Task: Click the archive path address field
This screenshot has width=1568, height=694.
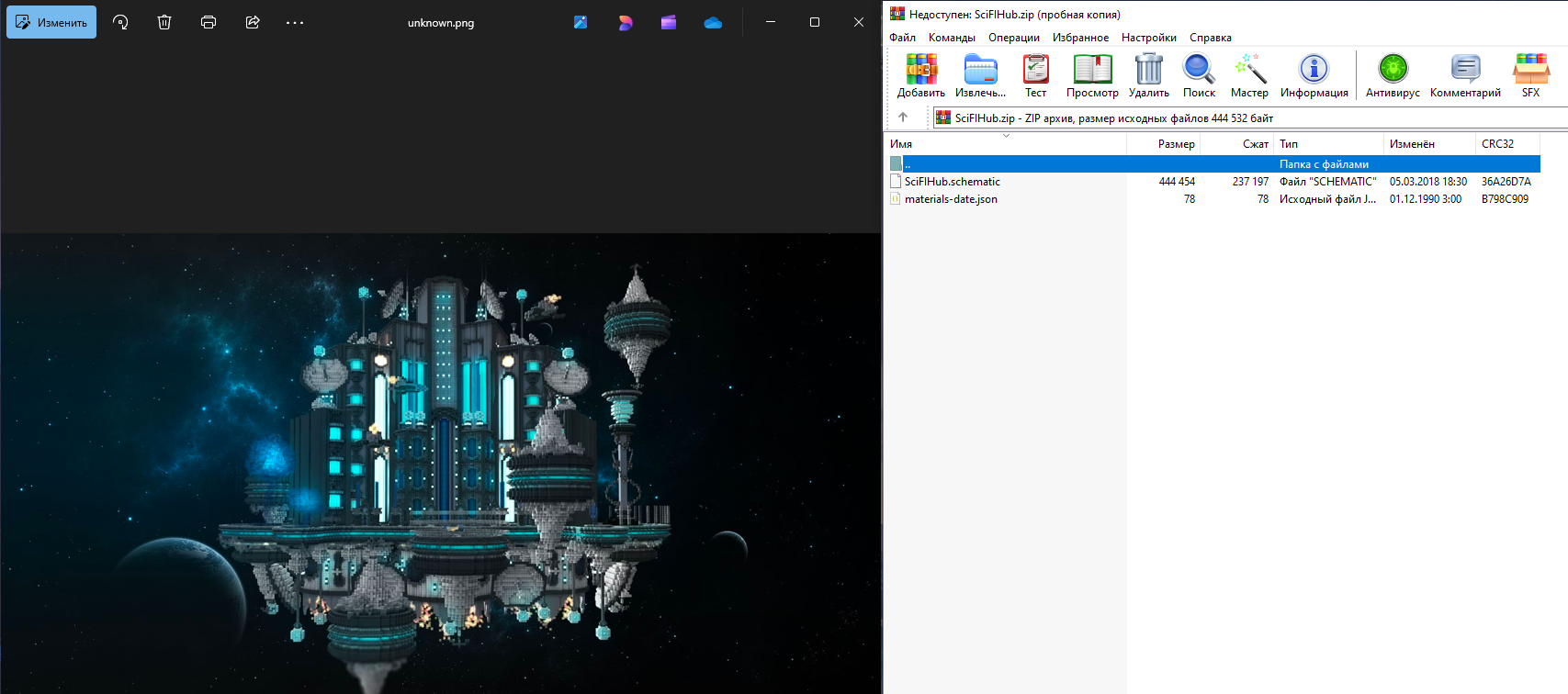Action: tap(1249, 118)
